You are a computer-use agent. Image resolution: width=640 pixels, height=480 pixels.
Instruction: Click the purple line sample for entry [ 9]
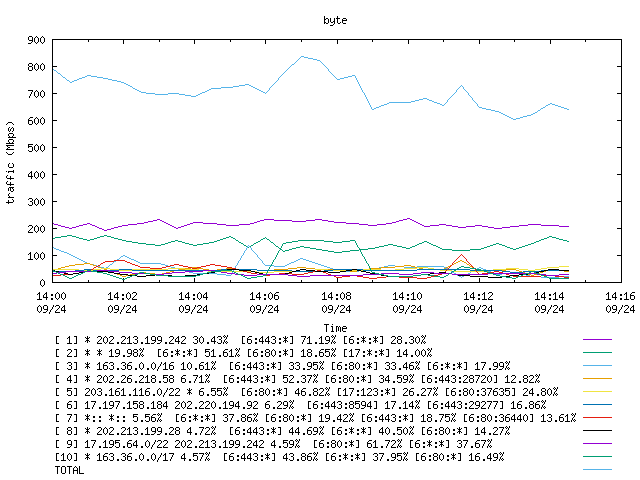tap(598, 443)
